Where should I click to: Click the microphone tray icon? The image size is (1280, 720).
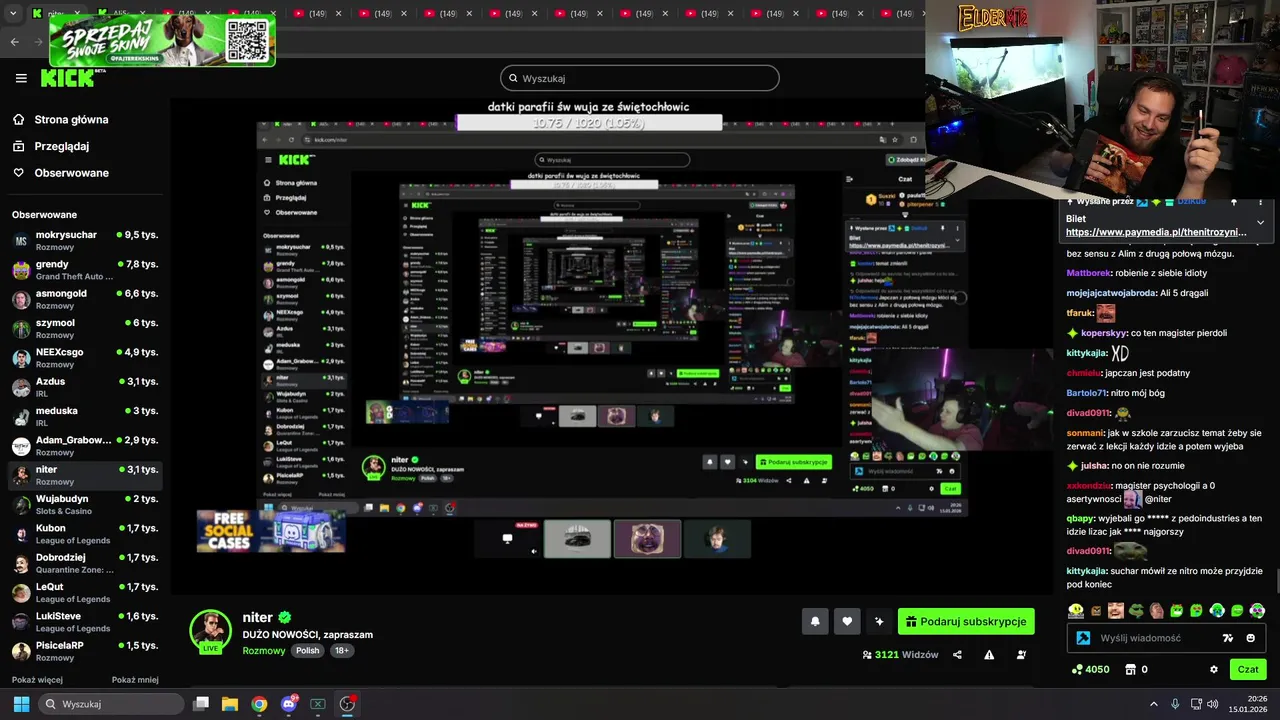1175,704
